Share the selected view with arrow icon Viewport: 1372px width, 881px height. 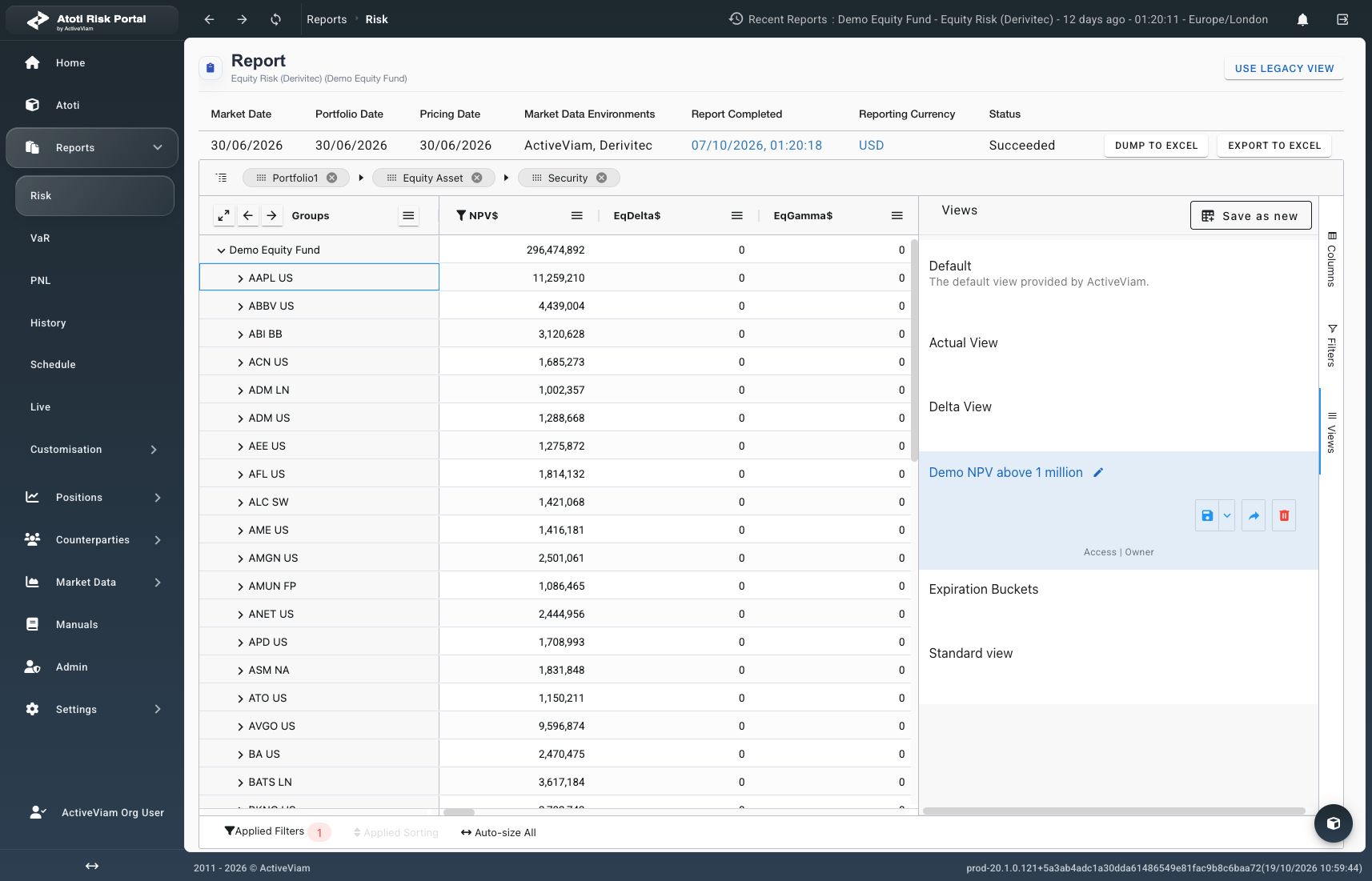point(1254,515)
